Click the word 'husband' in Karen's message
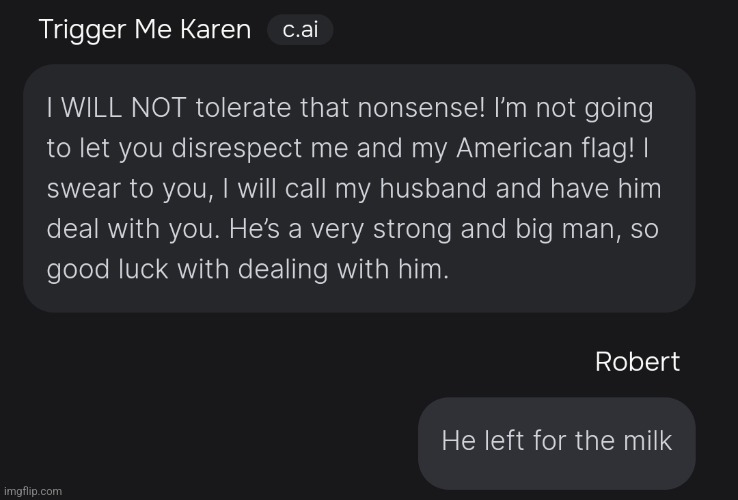Viewport: 738px width, 500px height. (433, 189)
